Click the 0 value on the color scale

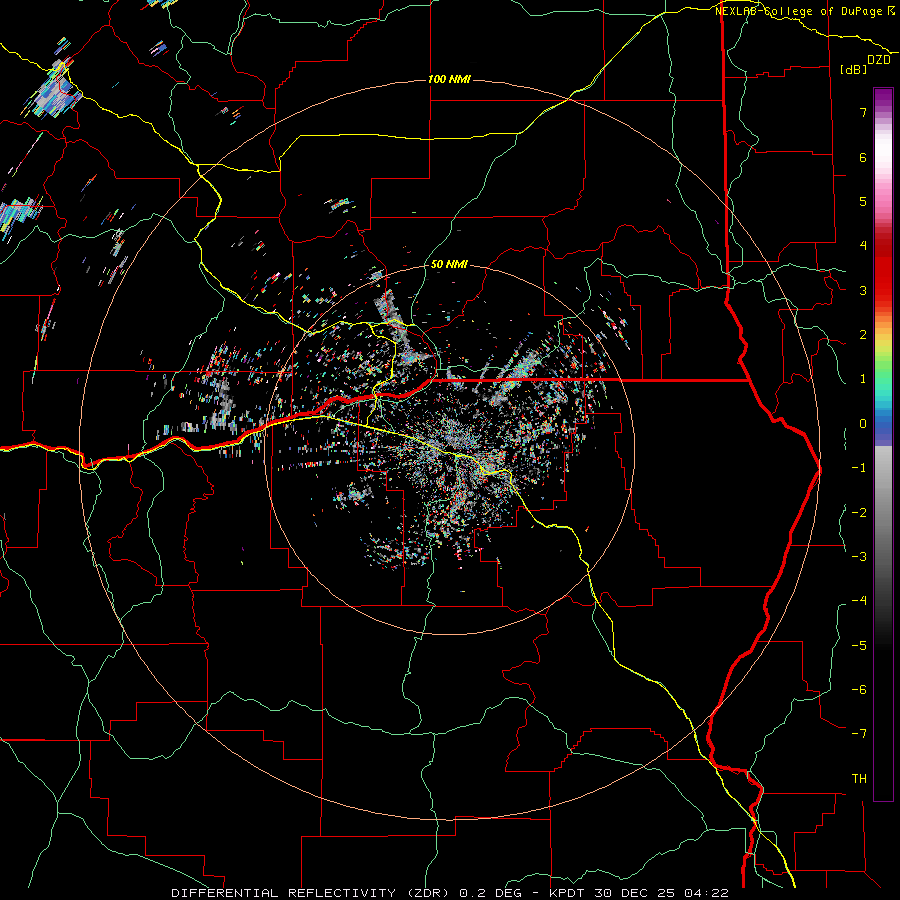[x=863, y=424]
